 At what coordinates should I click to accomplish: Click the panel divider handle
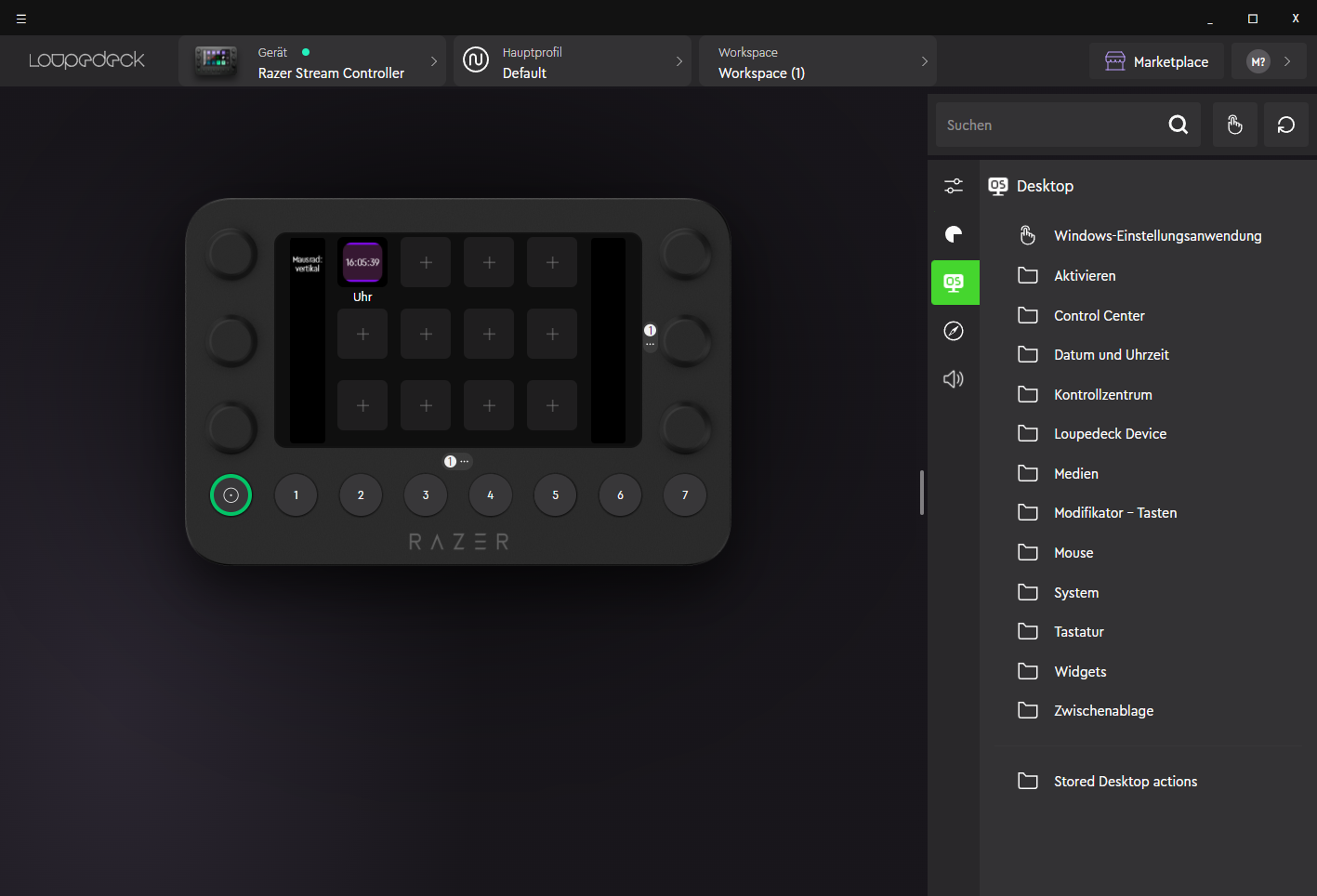click(x=922, y=493)
